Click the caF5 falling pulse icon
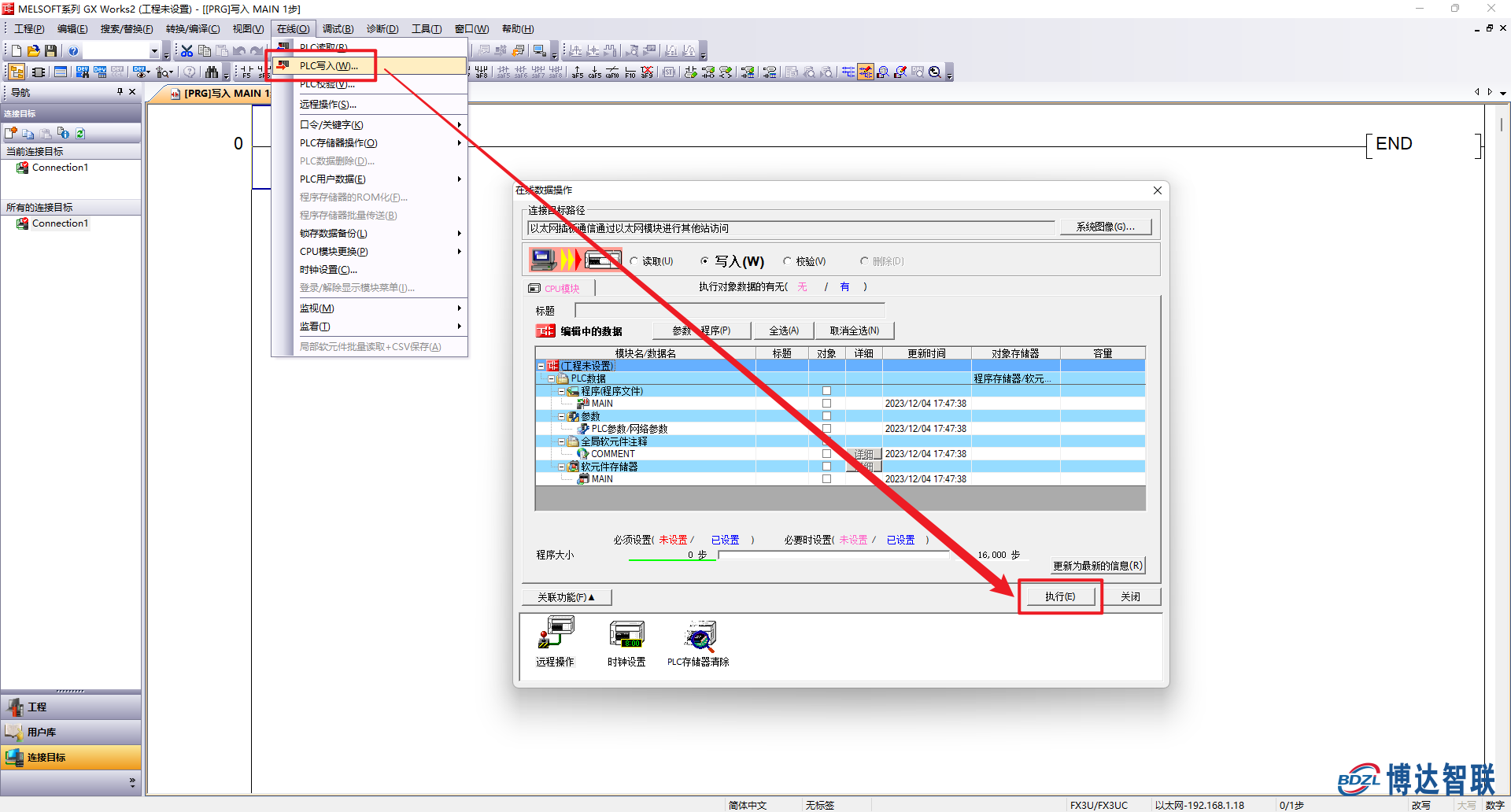This screenshot has height=812, width=1511. (x=595, y=72)
